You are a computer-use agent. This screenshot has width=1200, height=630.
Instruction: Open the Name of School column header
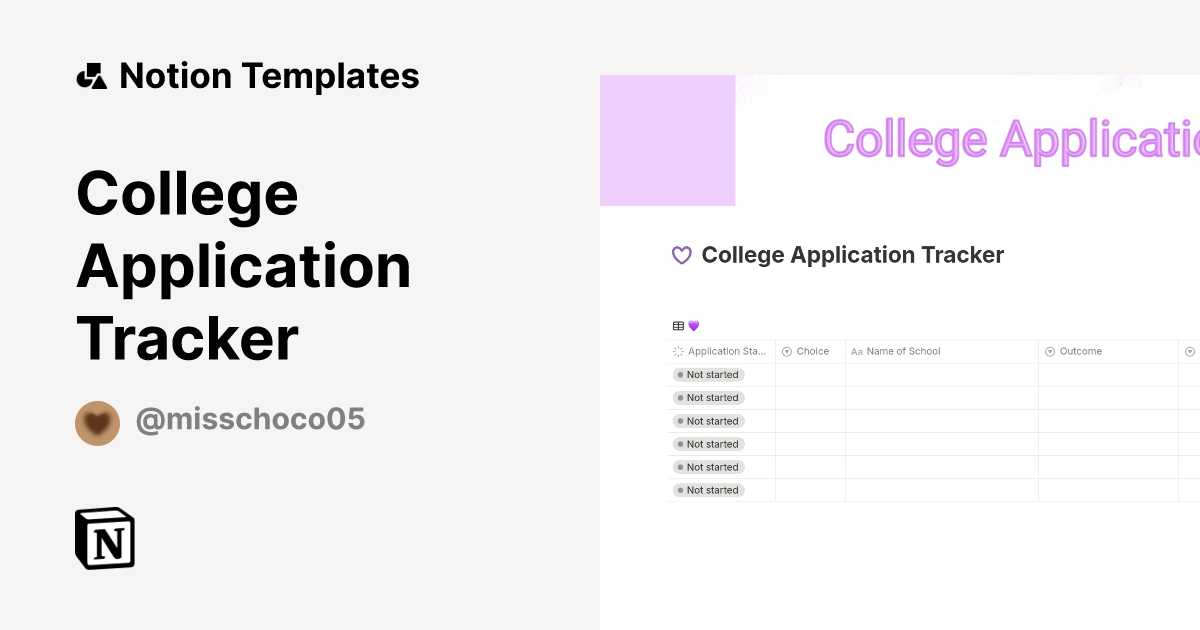click(903, 352)
